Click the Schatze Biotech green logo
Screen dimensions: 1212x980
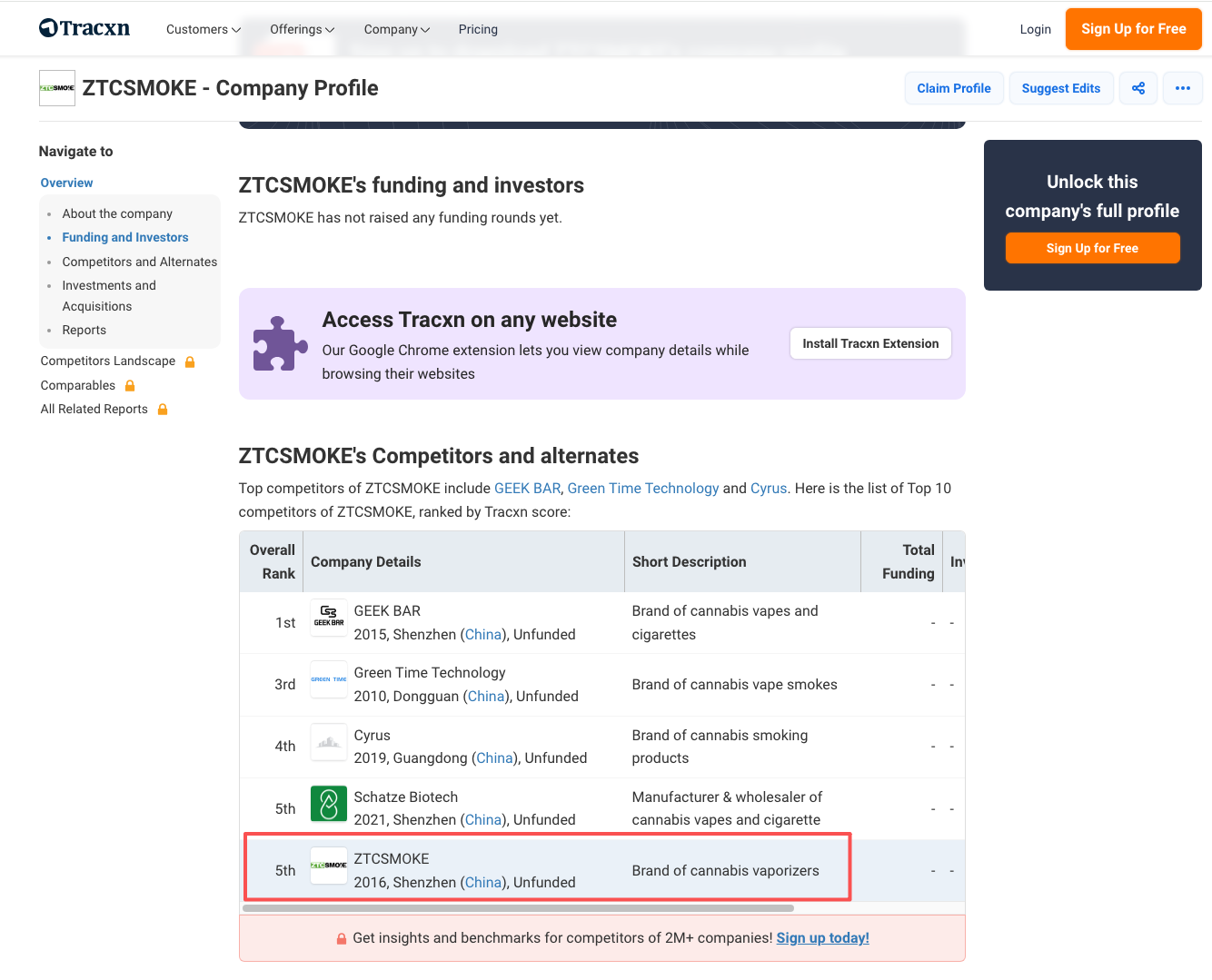[328, 804]
